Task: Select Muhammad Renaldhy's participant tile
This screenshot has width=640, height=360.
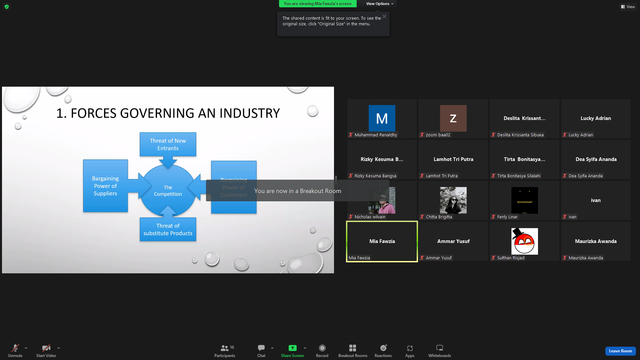Action: [382, 118]
